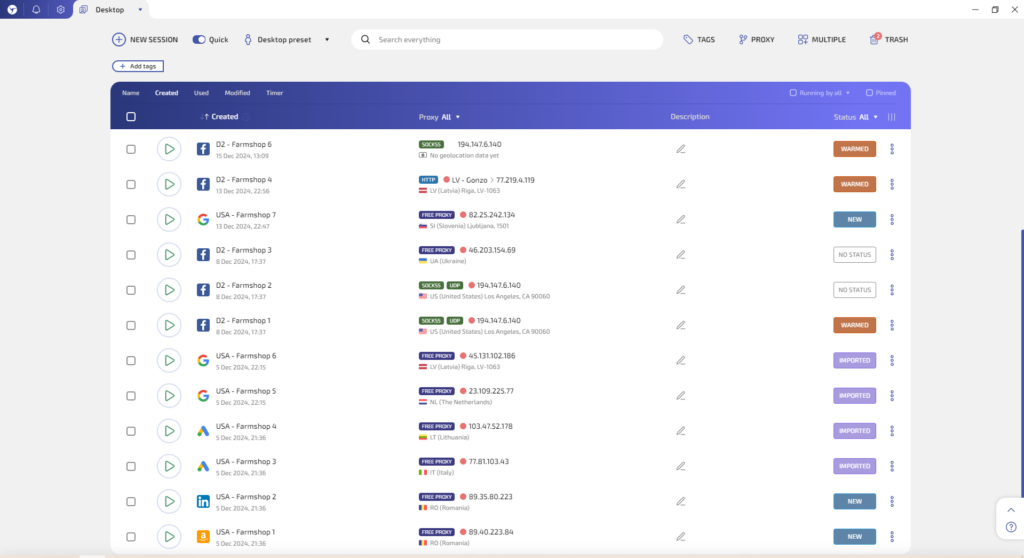Viewport: 1024px width, 558px height.
Task: Sort by the Modified tab
Action: (237, 93)
